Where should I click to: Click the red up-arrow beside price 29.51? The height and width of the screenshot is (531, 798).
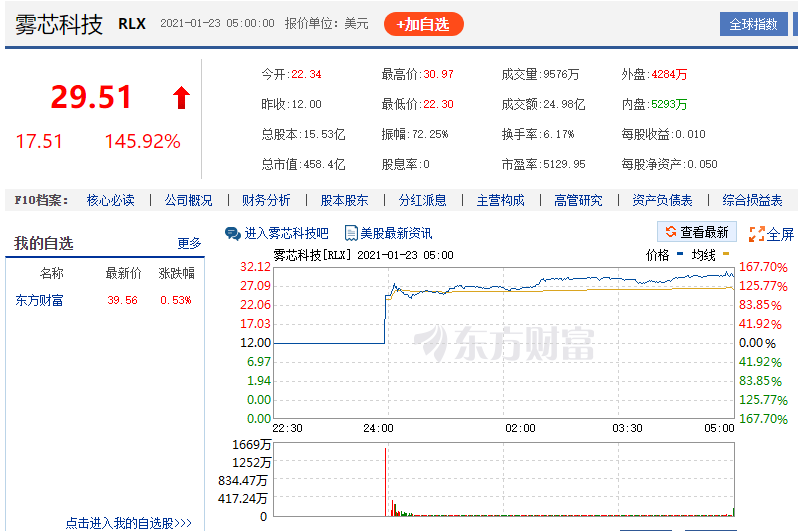click(x=181, y=97)
